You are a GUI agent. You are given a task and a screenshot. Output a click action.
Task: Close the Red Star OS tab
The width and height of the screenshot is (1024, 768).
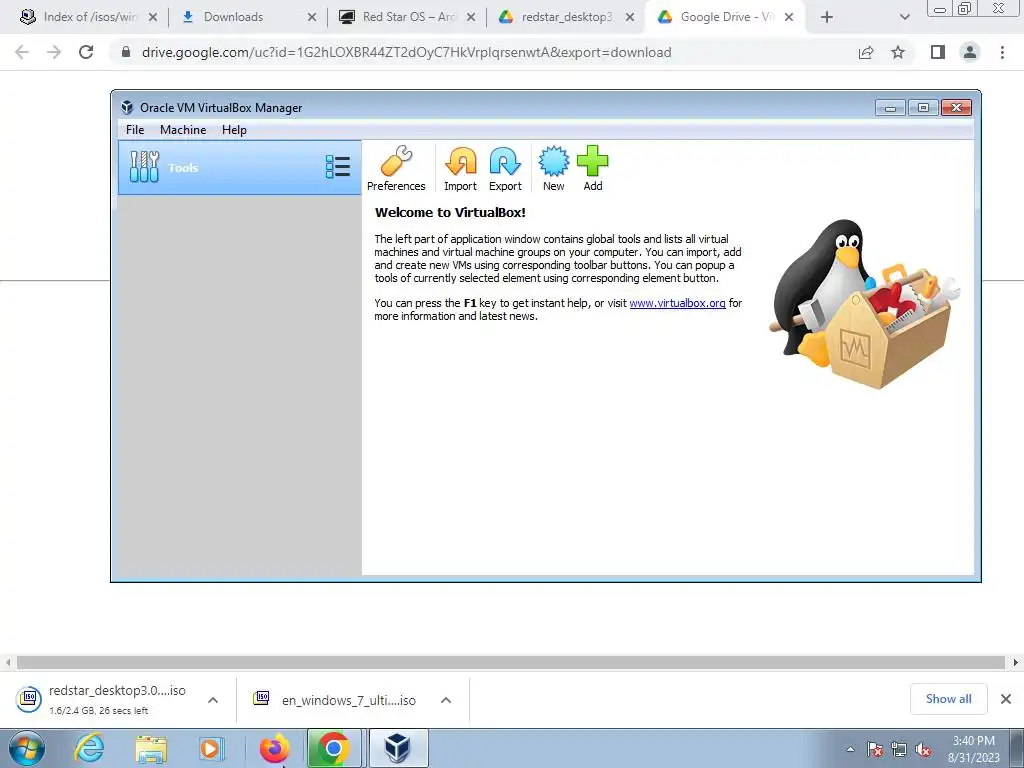[x=471, y=17]
